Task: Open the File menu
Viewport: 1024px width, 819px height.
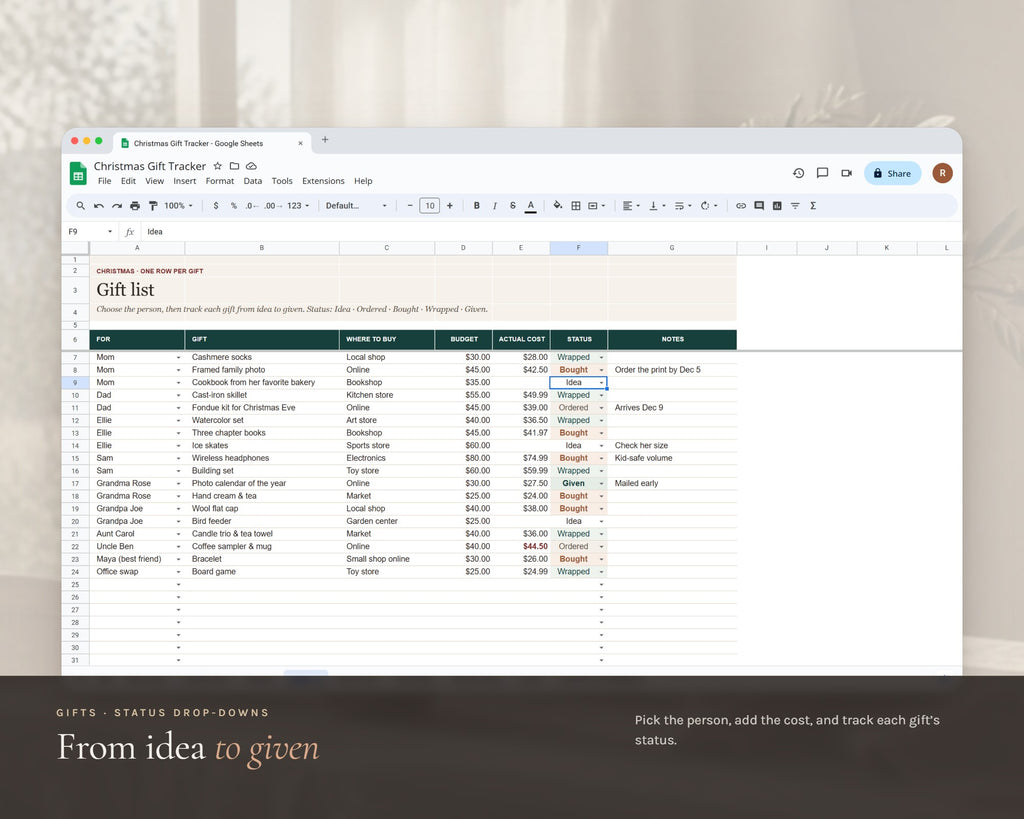Action: [x=104, y=181]
